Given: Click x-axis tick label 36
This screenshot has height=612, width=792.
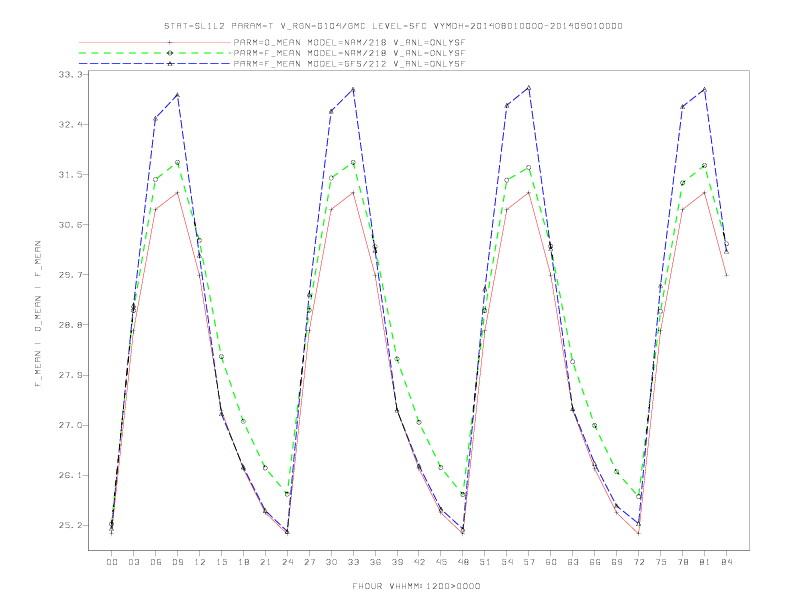Looking at the screenshot, I should click(x=375, y=562).
